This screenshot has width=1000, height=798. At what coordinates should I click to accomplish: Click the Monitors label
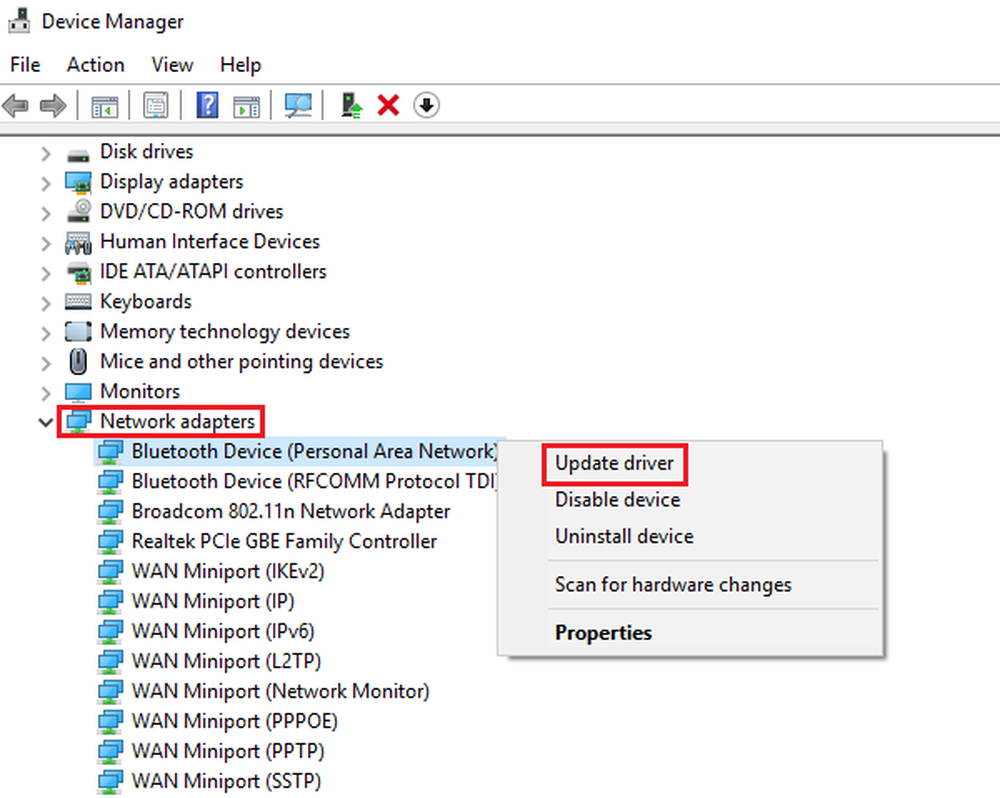click(140, 391)
